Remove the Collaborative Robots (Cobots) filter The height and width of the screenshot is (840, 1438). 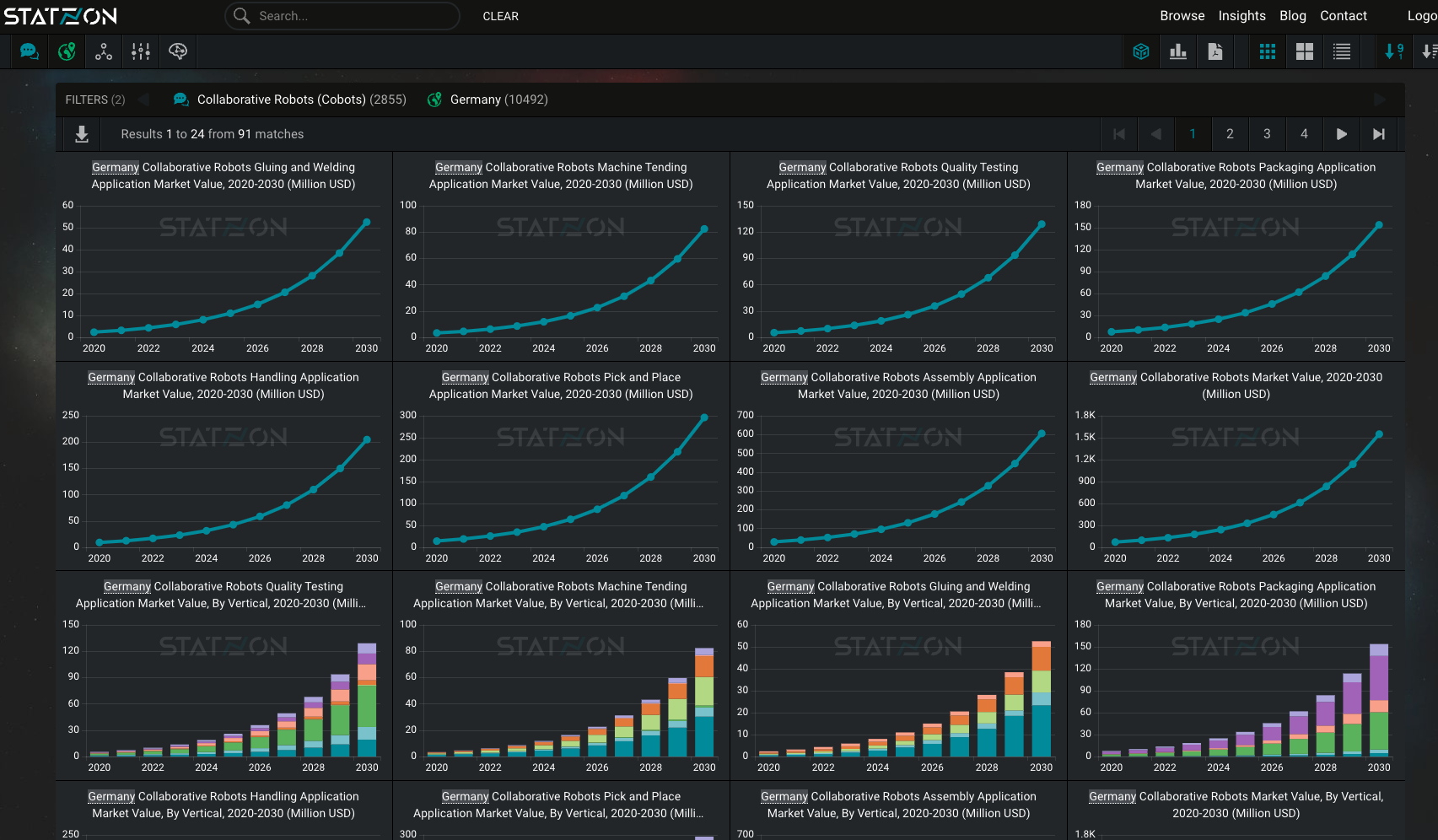[301, 100]
